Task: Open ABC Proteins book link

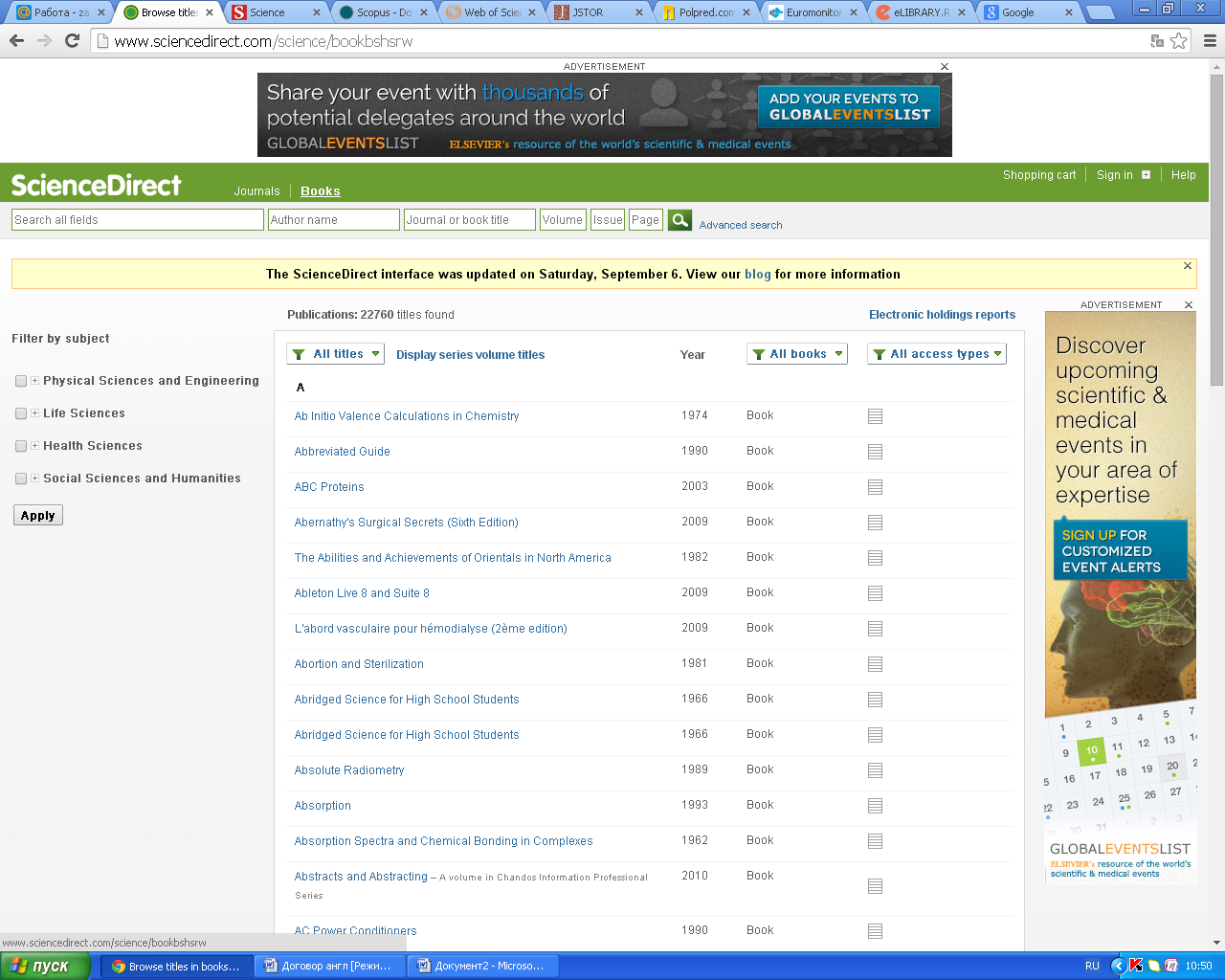Action: pos(329,487)
